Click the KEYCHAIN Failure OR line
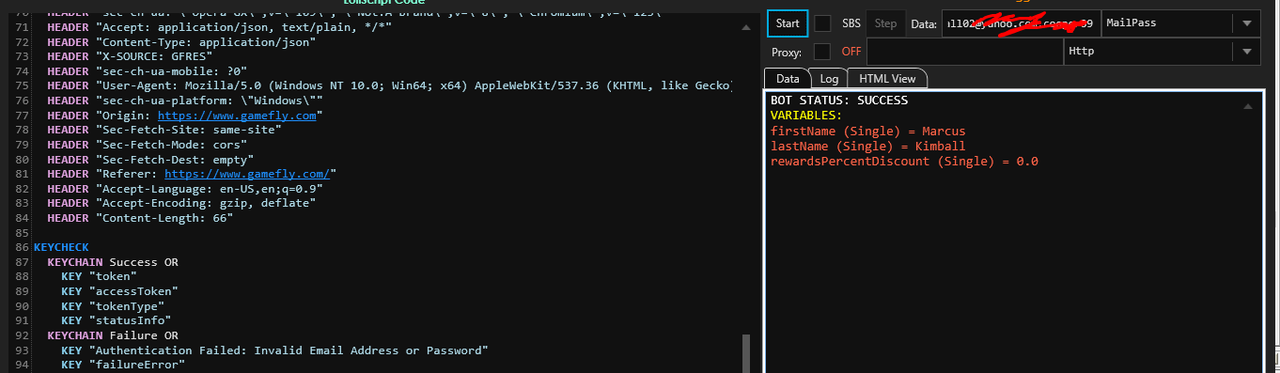Screen dimensions: 1280x373 [x=112, y=335]
